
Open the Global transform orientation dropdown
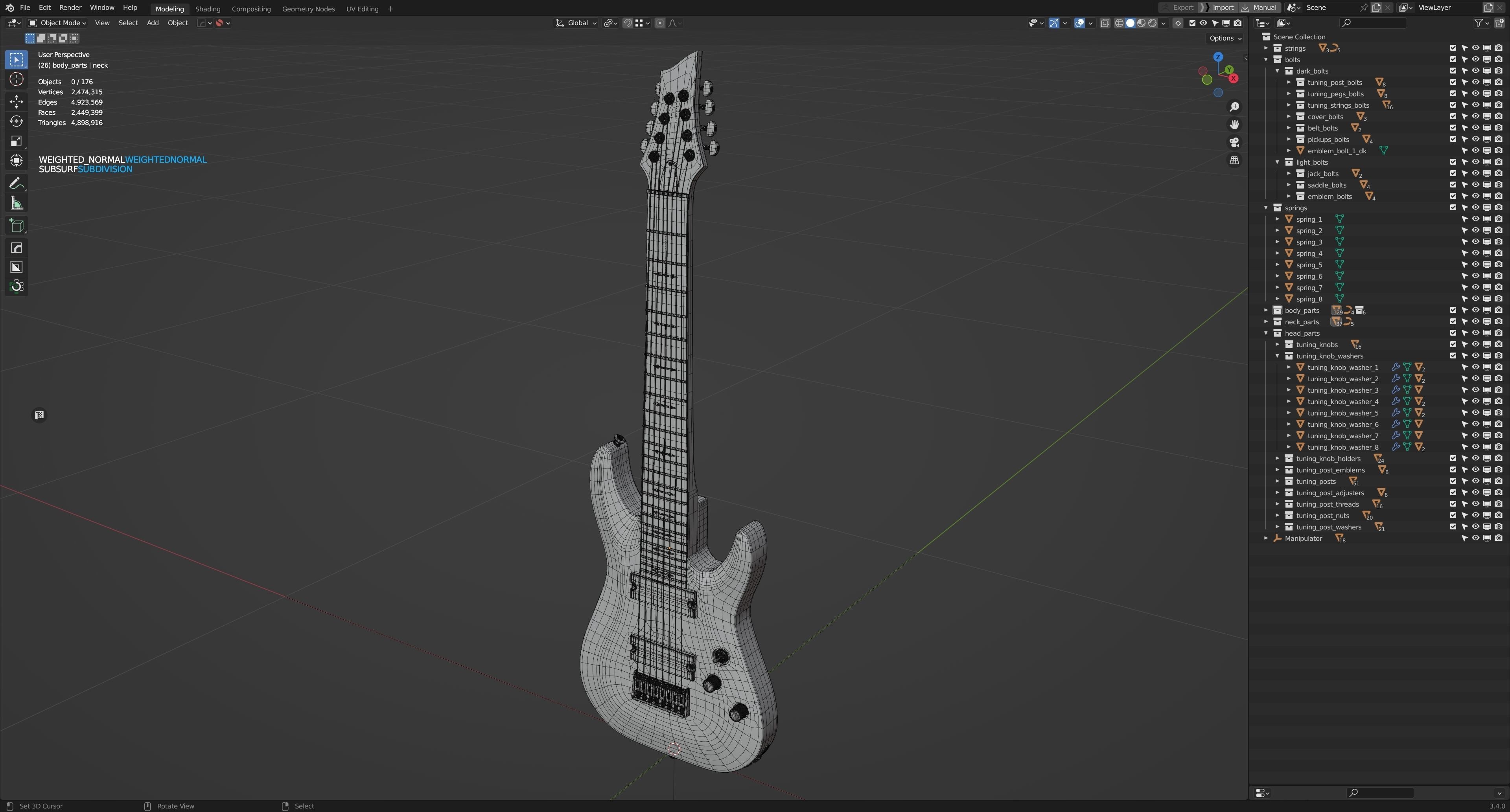point(576,23)
